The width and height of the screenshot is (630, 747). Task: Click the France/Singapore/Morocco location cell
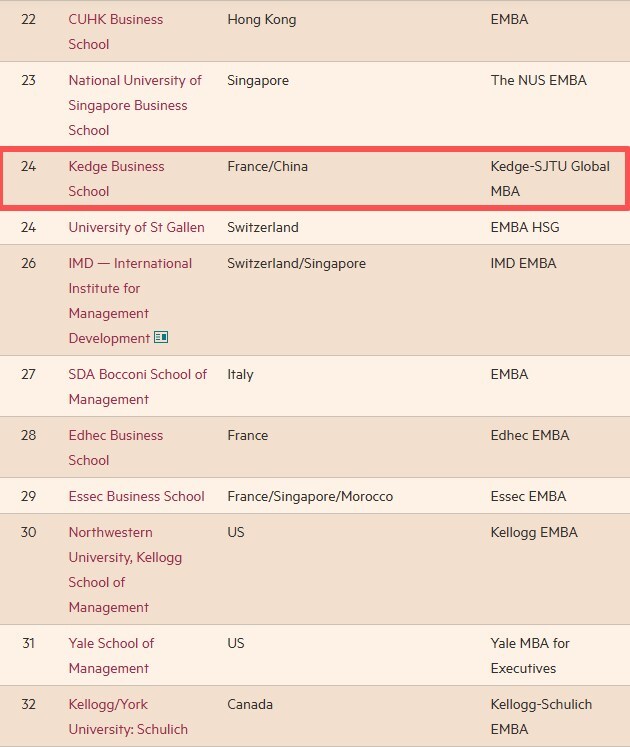310,496
